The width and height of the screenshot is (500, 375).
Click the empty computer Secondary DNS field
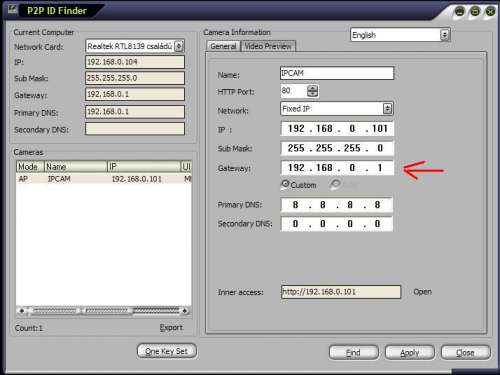tap(135, 129)
